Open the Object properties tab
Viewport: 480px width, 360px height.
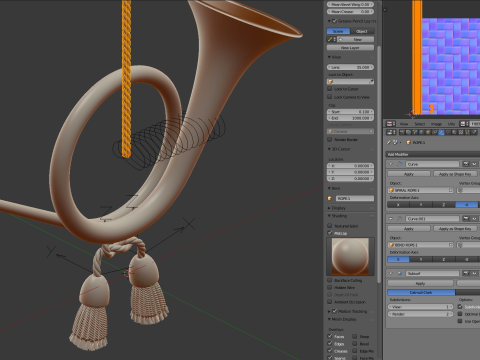[x=428, y=132]
